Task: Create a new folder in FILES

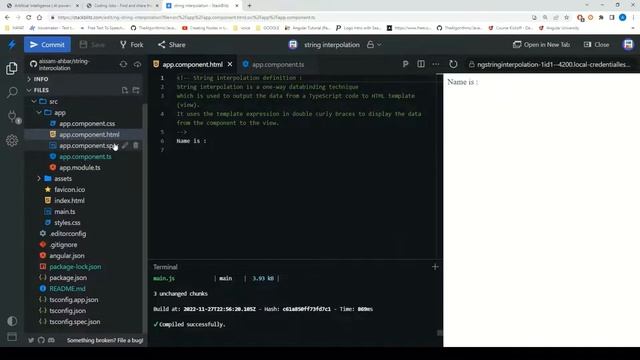Action: 136,90
